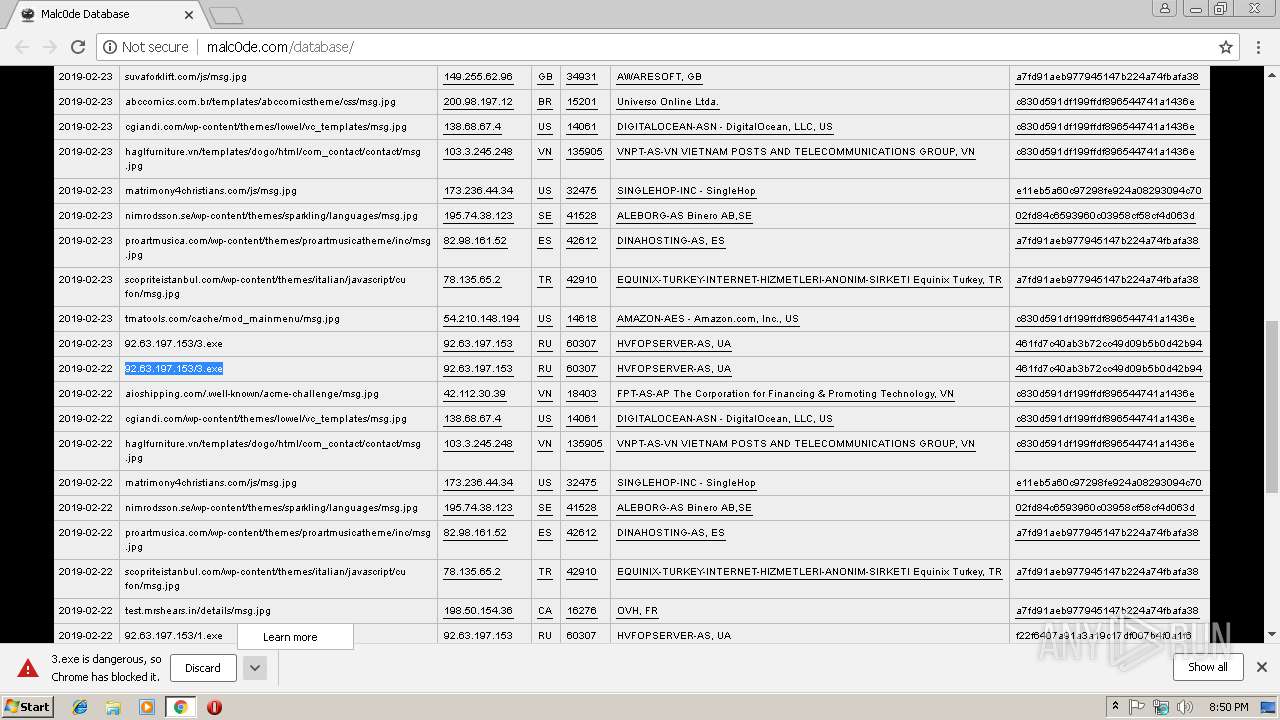Open AWARESOFT, GB link

coord(659,77)
